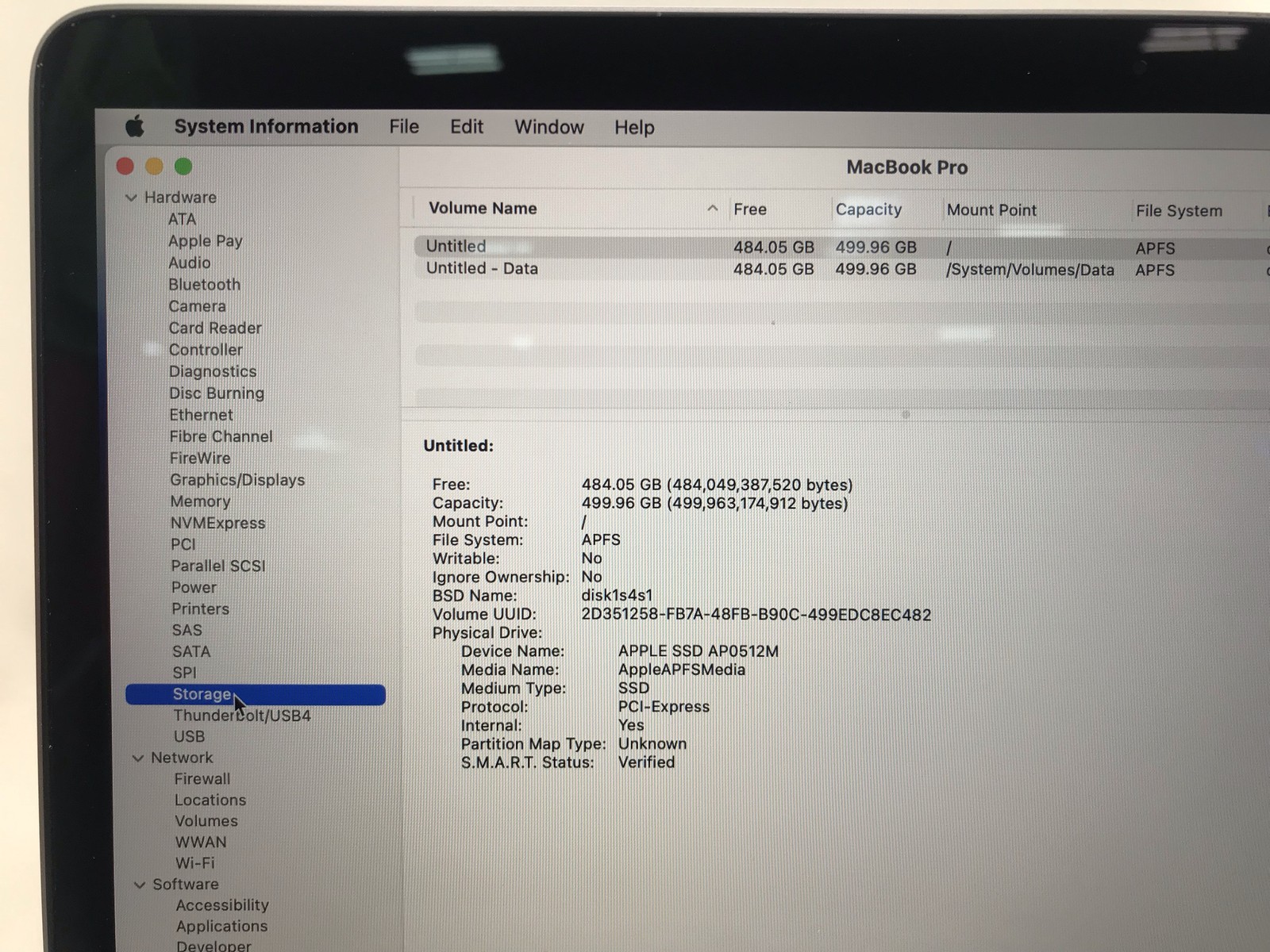The width and height of the screenshot is (1270, 952).
Task: Select PCI in the sidebar
Action: click(x=183, y=544)
